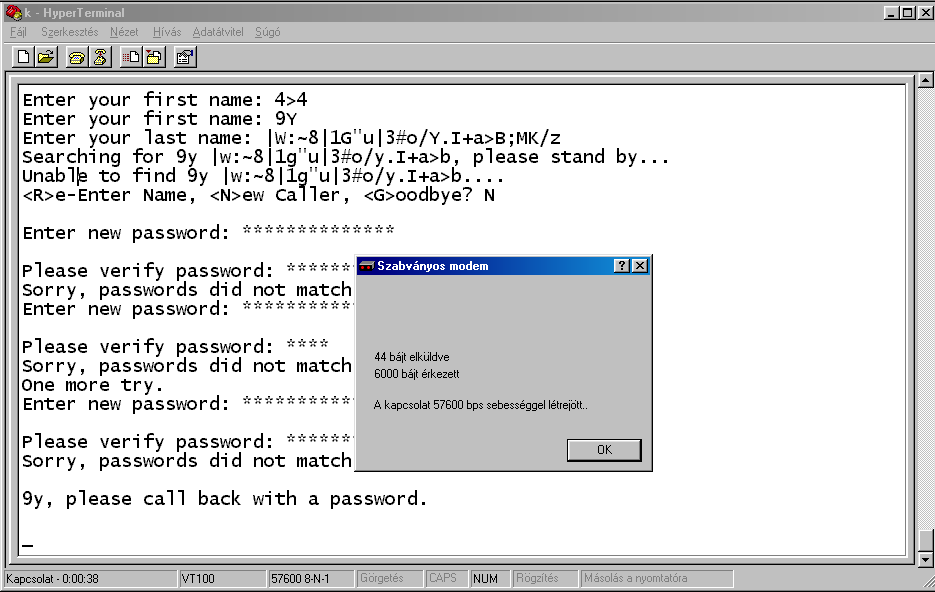Screen dimensions: 935x592
Task: Click the New connection toolbar icon
Action: pyautogui.click(x=22, y=57)
